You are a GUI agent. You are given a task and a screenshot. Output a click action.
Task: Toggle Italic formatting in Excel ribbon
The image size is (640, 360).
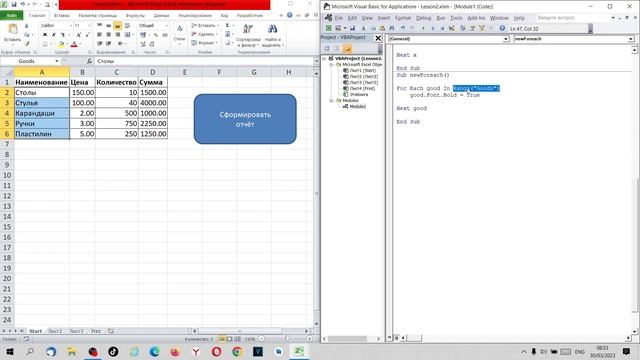coord(53,35)
